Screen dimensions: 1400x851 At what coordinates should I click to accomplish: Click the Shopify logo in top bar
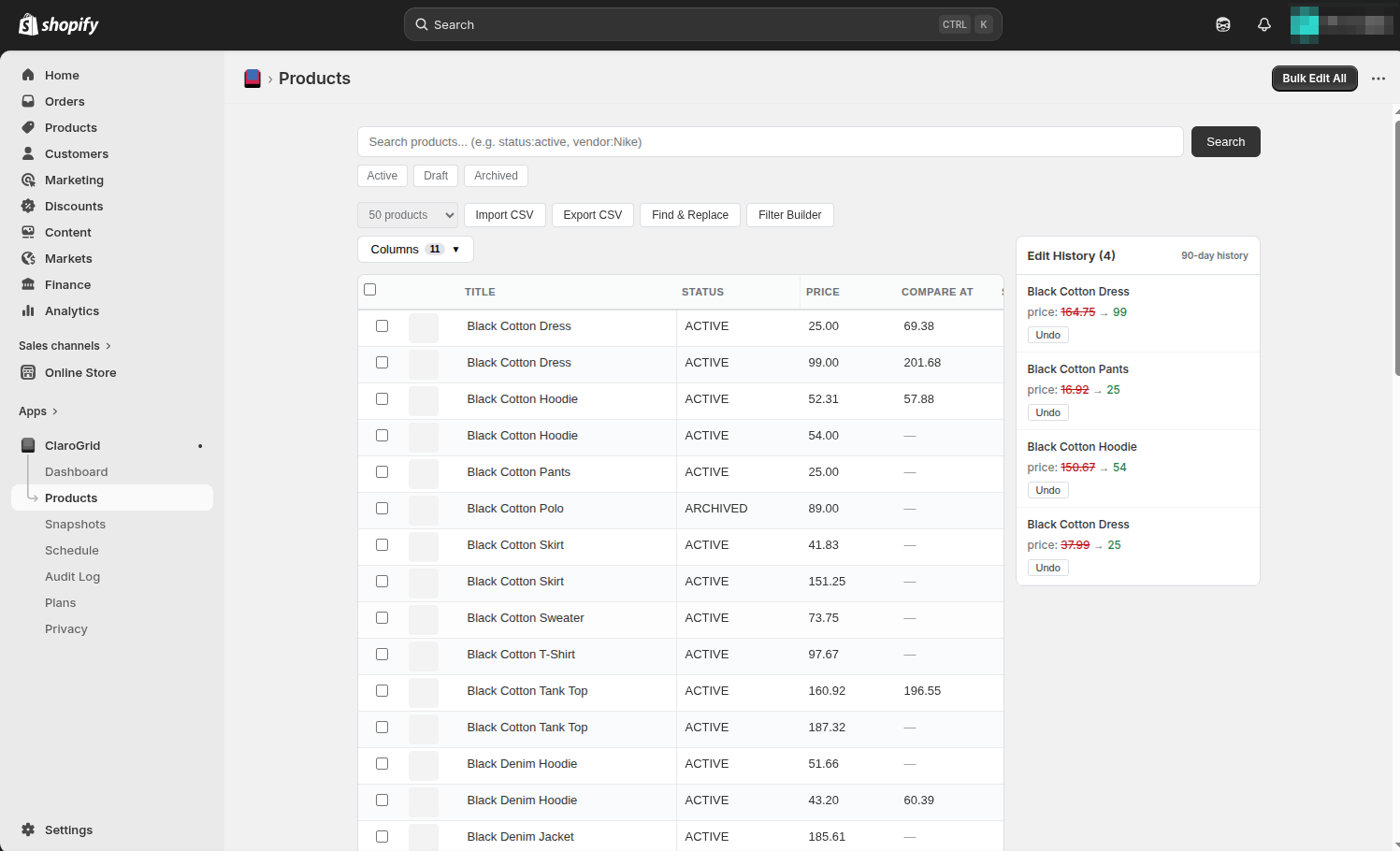(59, 24)
